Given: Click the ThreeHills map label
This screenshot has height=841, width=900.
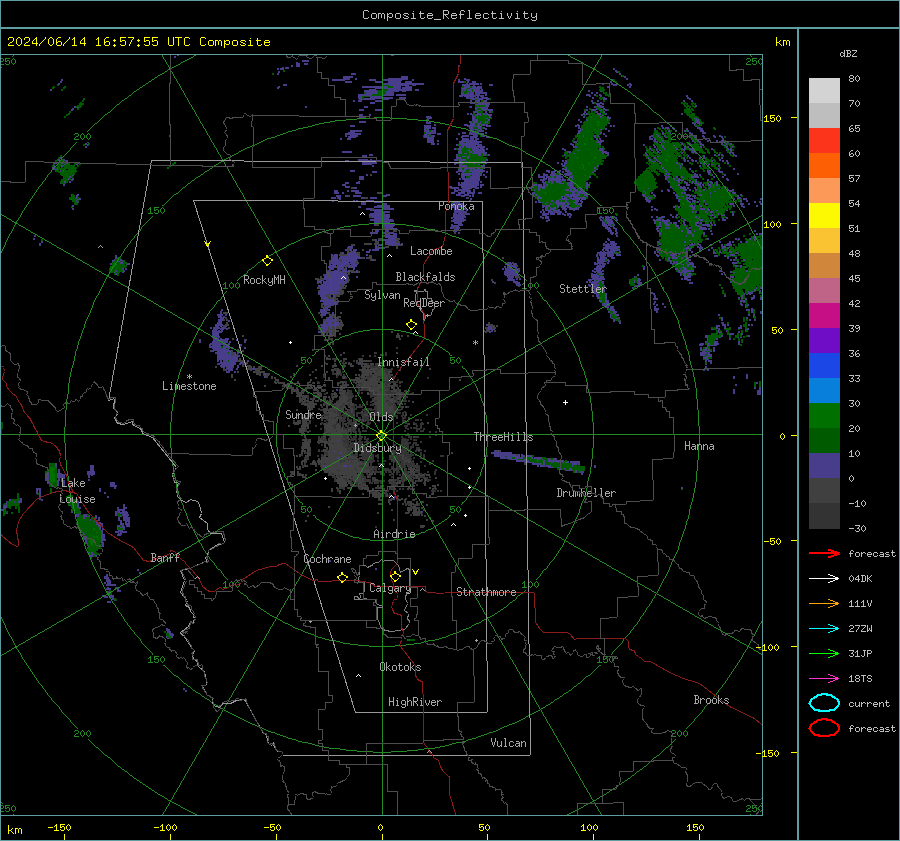Looking at the screenshot, I should [x=503, y=437].
